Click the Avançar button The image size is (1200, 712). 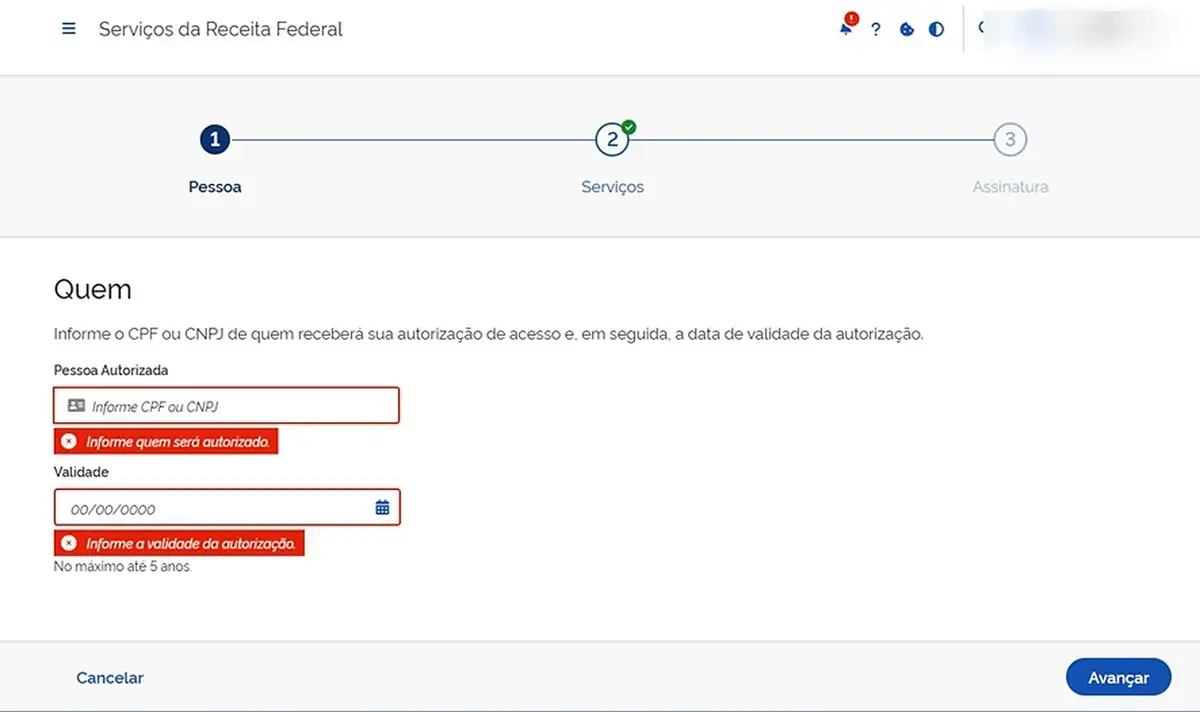[1118, 677]
